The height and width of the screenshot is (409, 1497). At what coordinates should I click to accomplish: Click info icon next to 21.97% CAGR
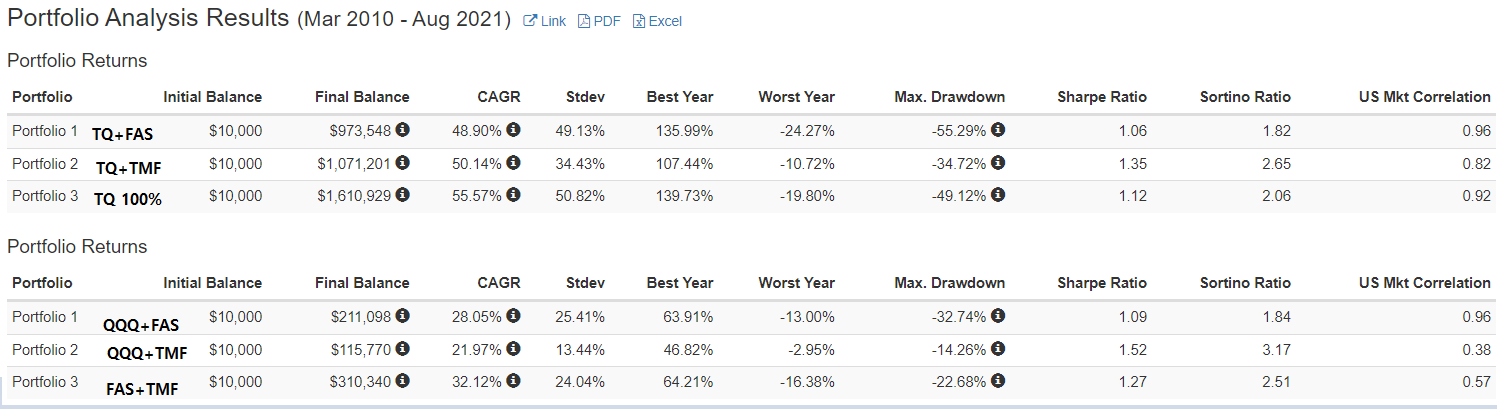point(514,349)
